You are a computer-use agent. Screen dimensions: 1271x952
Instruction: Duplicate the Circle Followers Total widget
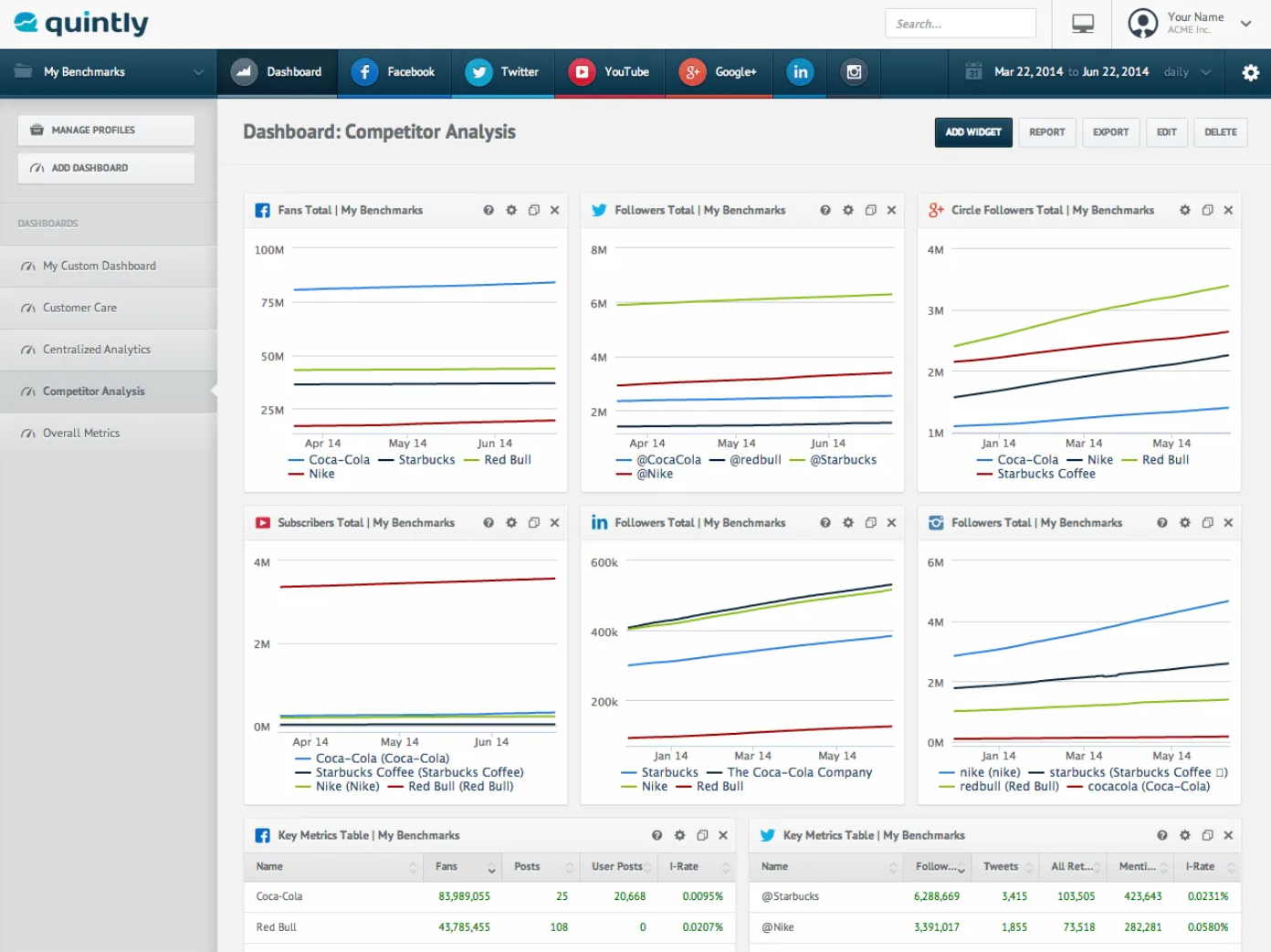[x=1207, y=210]
